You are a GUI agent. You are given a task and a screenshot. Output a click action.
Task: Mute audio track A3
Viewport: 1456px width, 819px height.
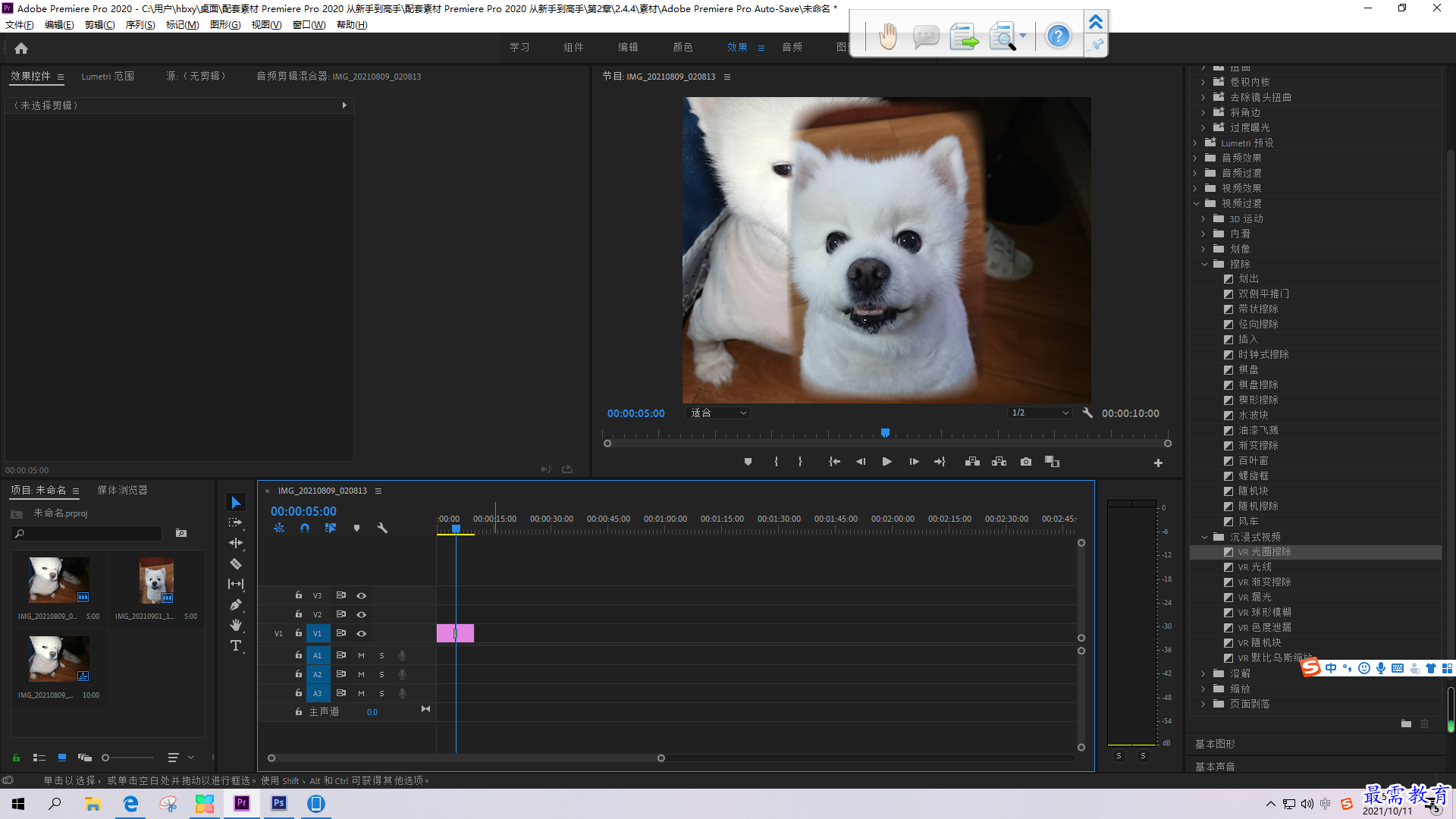[x=362, y=693]
